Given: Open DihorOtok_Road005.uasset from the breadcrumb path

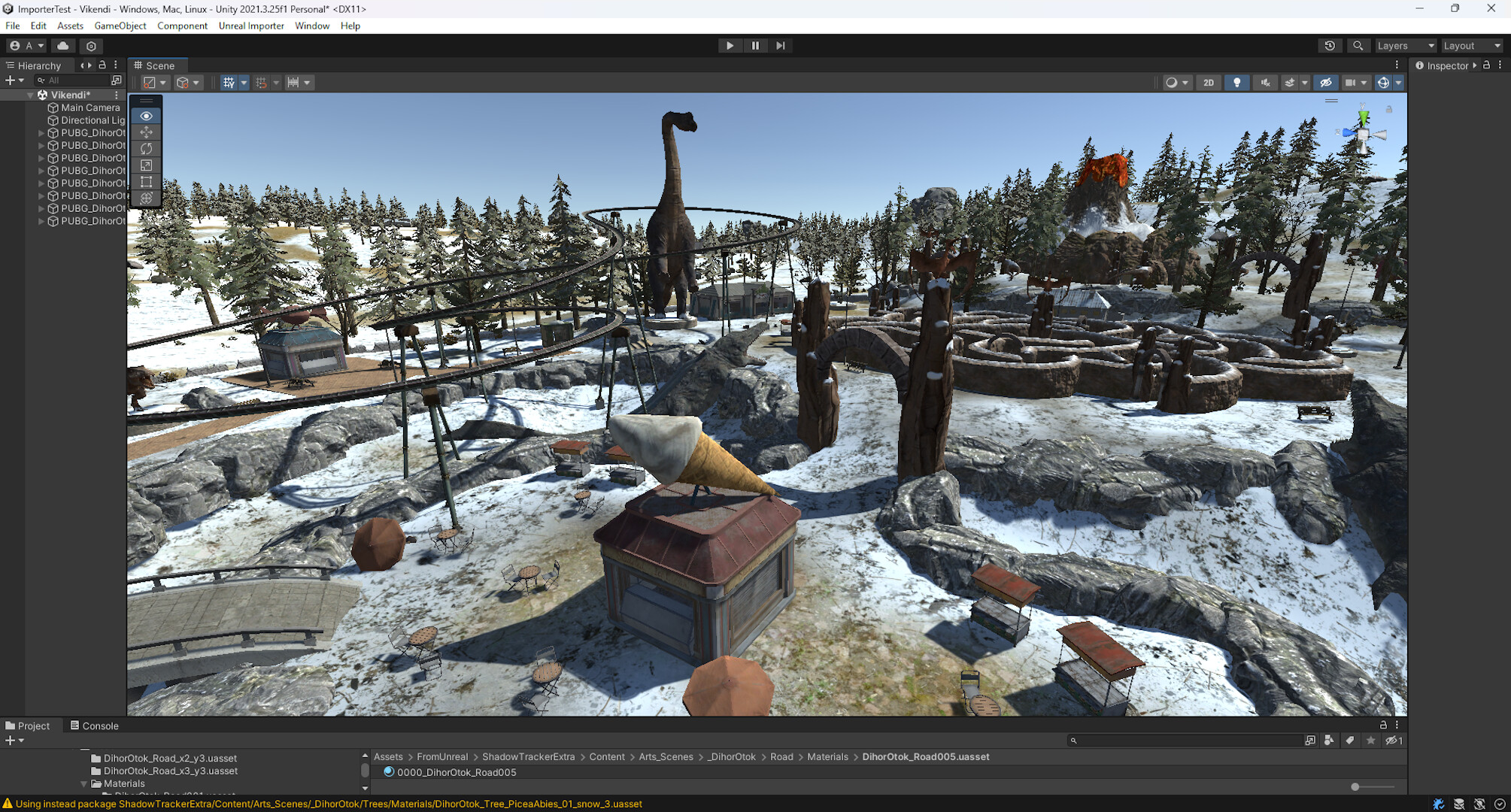Looking at the screenshot, I should click(926, 756).
